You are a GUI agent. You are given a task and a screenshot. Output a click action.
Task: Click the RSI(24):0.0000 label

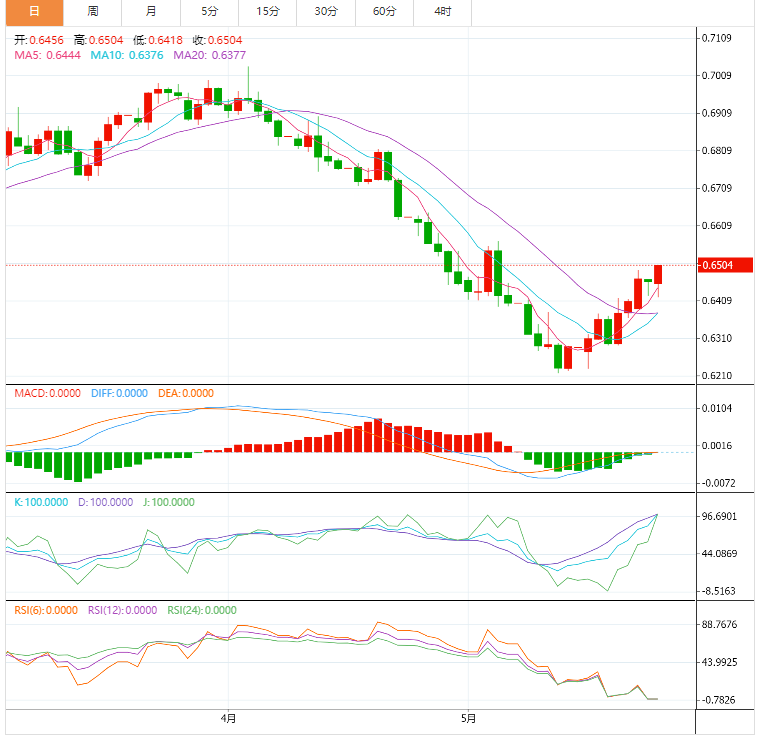click(x=202, y=610)
